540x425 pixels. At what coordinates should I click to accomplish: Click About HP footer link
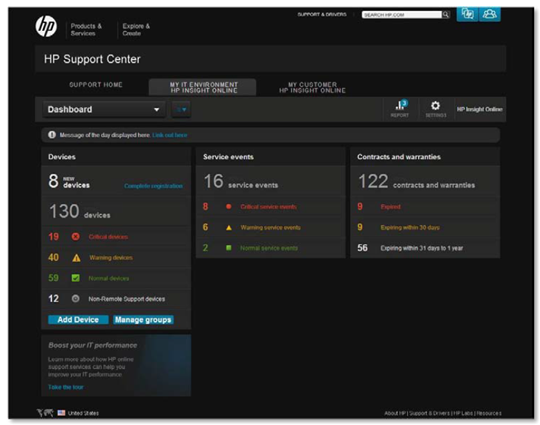395,413
